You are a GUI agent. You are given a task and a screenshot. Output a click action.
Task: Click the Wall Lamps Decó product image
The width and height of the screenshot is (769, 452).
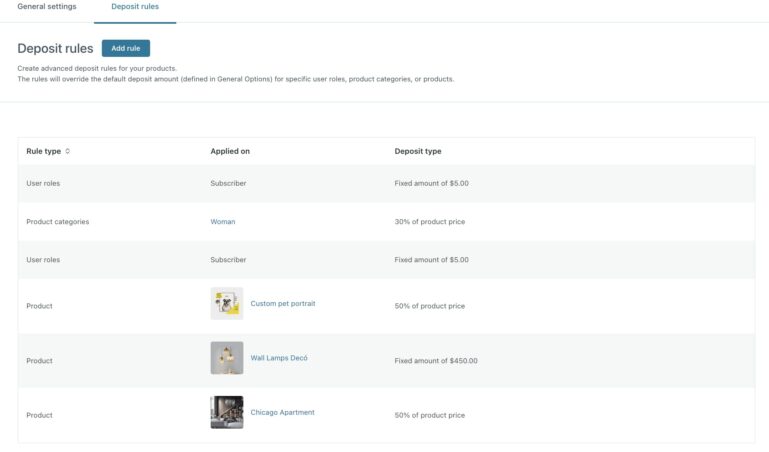pos(226,358)
